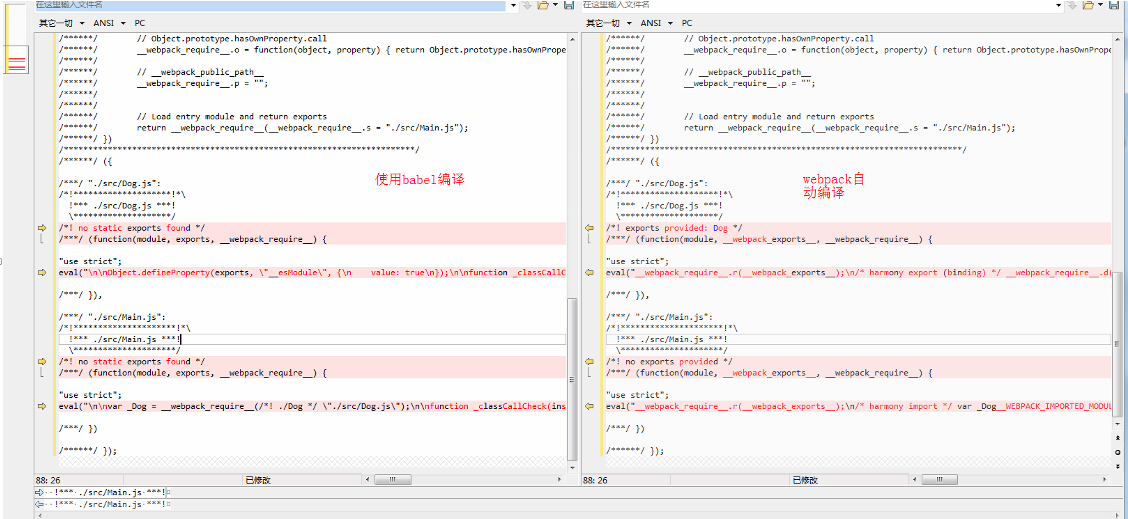Open left pane ANSI encoding dropdown
Image resolution: width=1128 pixels, height=519 pixels.
[109, 23]
